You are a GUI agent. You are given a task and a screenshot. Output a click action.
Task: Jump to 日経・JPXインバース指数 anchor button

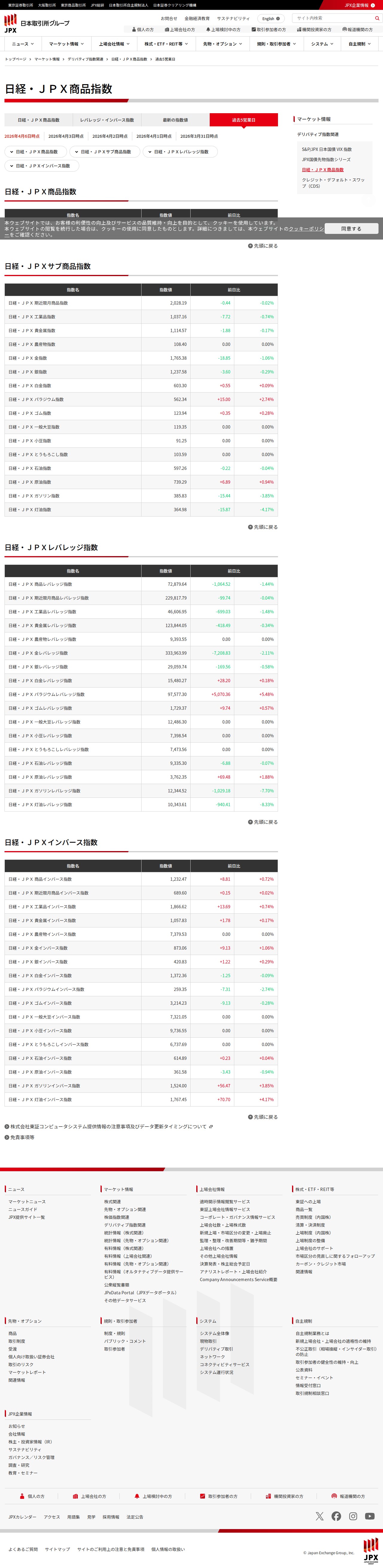coord(42,166)
